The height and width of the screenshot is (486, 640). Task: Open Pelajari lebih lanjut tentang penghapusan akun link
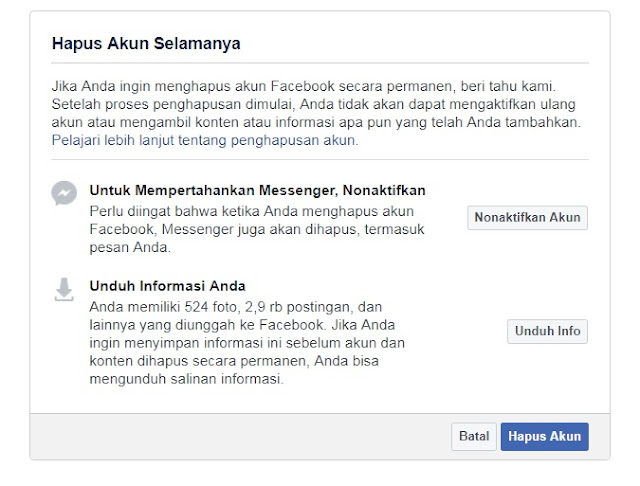(x=205, y=140)
